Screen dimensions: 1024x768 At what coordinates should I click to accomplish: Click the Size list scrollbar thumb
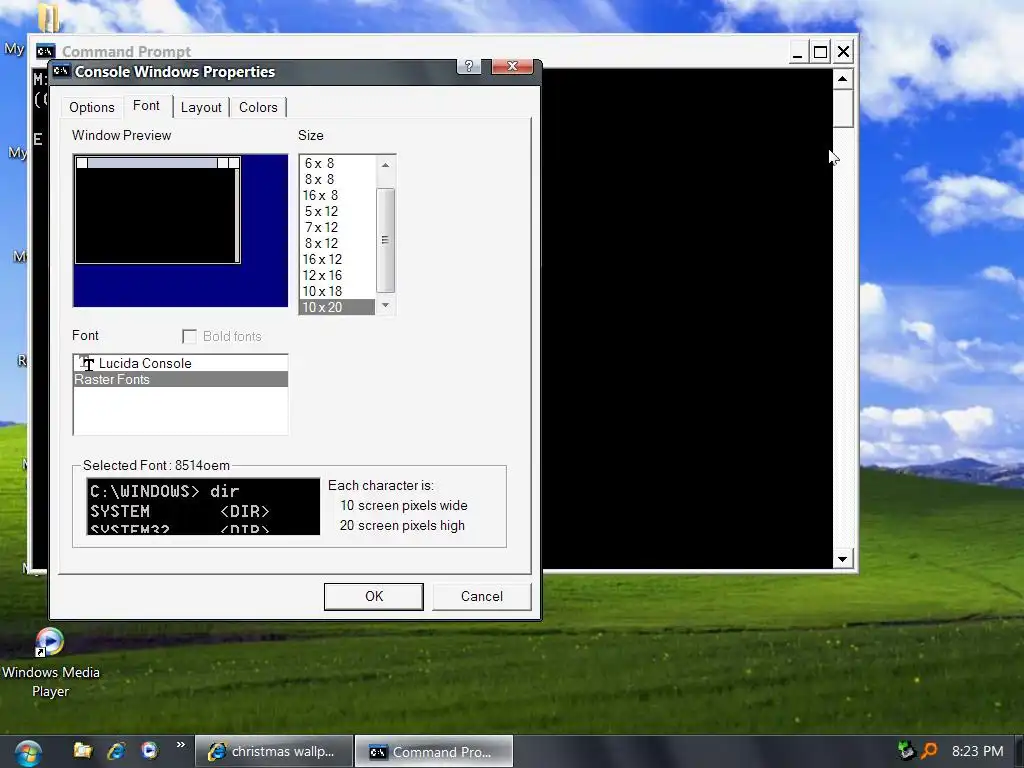[x=385, y=240]
